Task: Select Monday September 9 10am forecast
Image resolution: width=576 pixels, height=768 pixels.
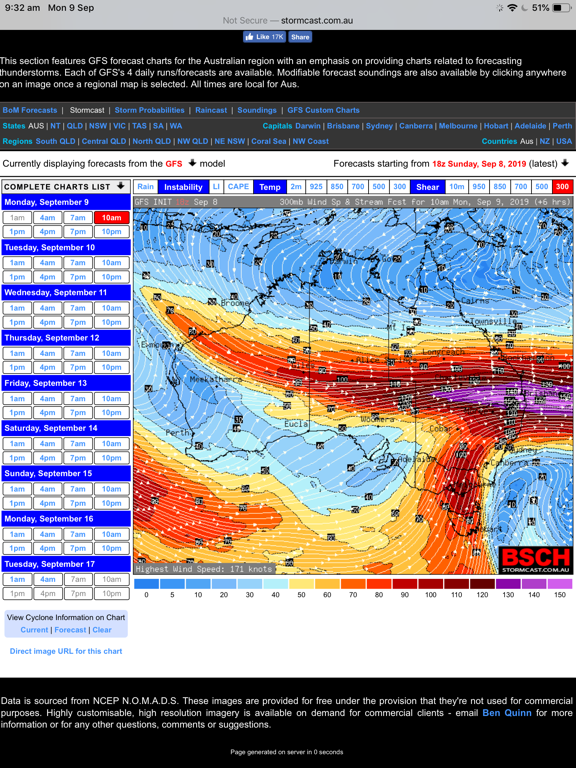Action: point(112,217)
